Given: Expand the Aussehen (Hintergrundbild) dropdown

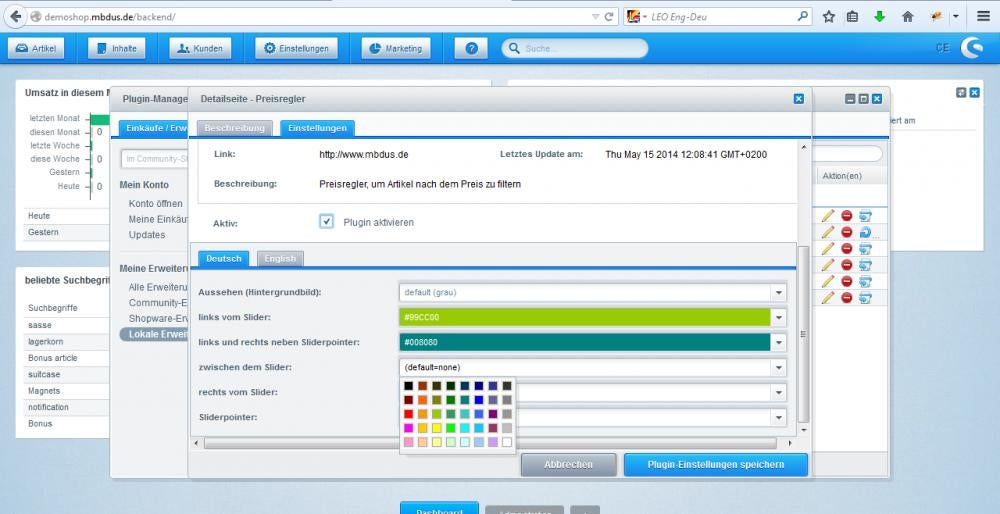Looking at the screenshot, I should pyautogui.click(x=778, y=293).
